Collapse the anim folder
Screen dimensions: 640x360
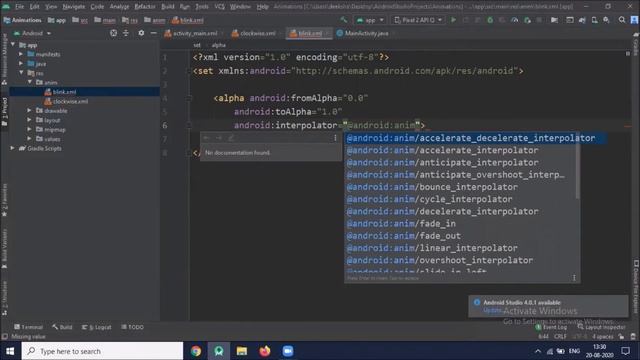click(x=30, y=82)
